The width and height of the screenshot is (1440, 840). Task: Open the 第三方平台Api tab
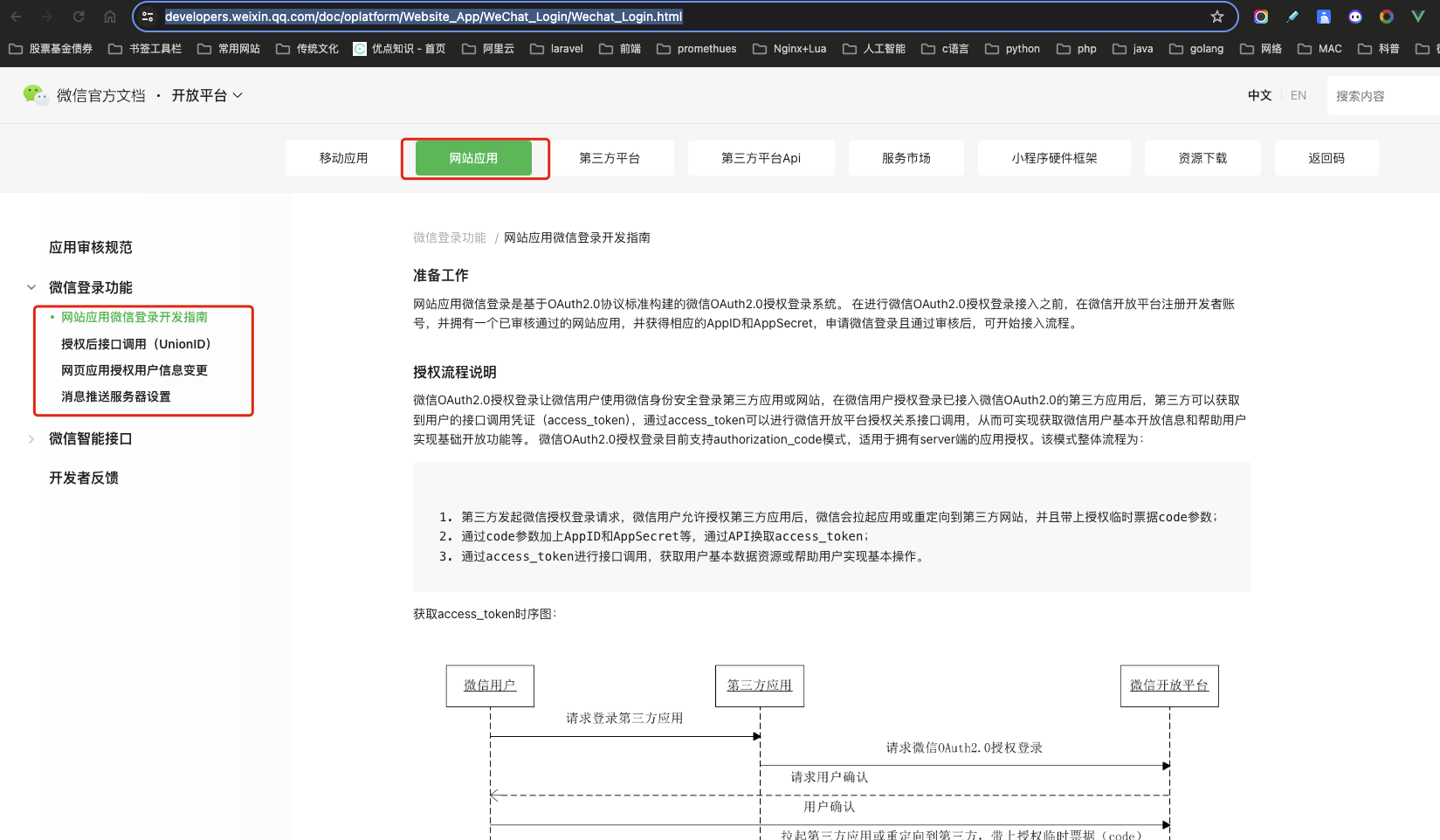[x=761, y=158]
